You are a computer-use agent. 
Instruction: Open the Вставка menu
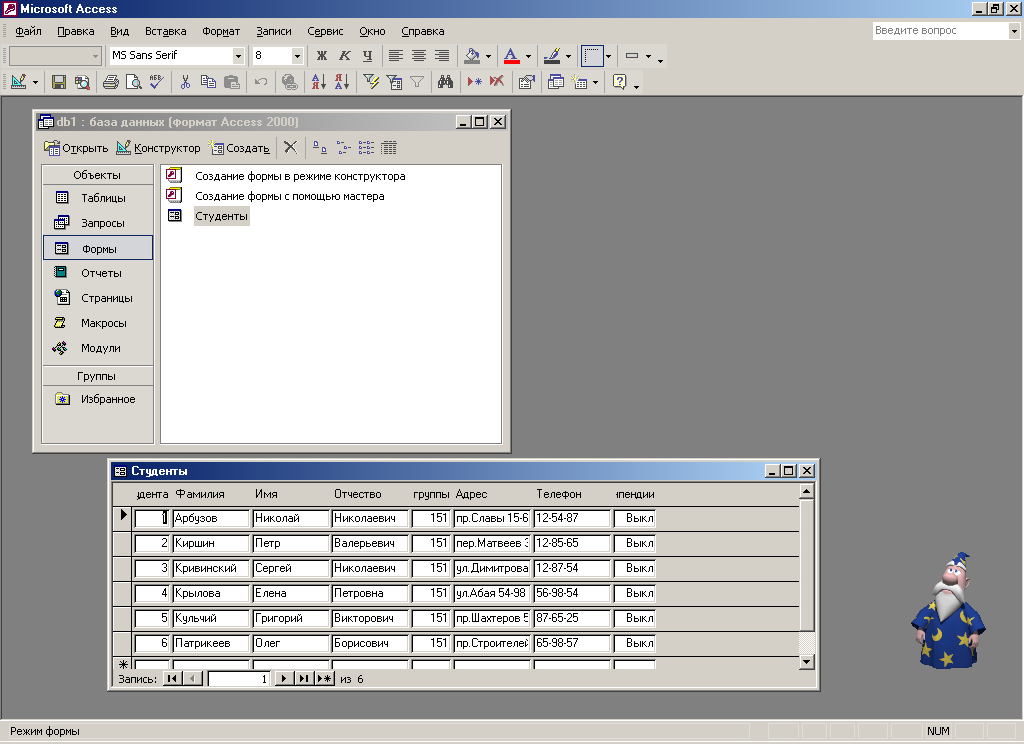click(166, 31)
